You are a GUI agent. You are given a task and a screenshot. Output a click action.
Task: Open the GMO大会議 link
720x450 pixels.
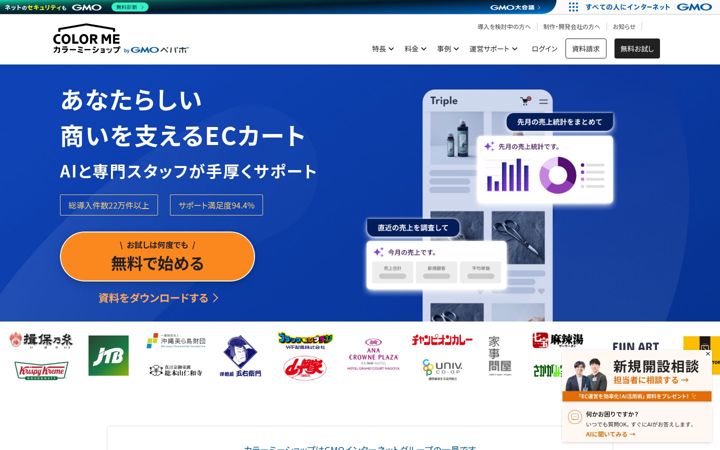point(515,7)
